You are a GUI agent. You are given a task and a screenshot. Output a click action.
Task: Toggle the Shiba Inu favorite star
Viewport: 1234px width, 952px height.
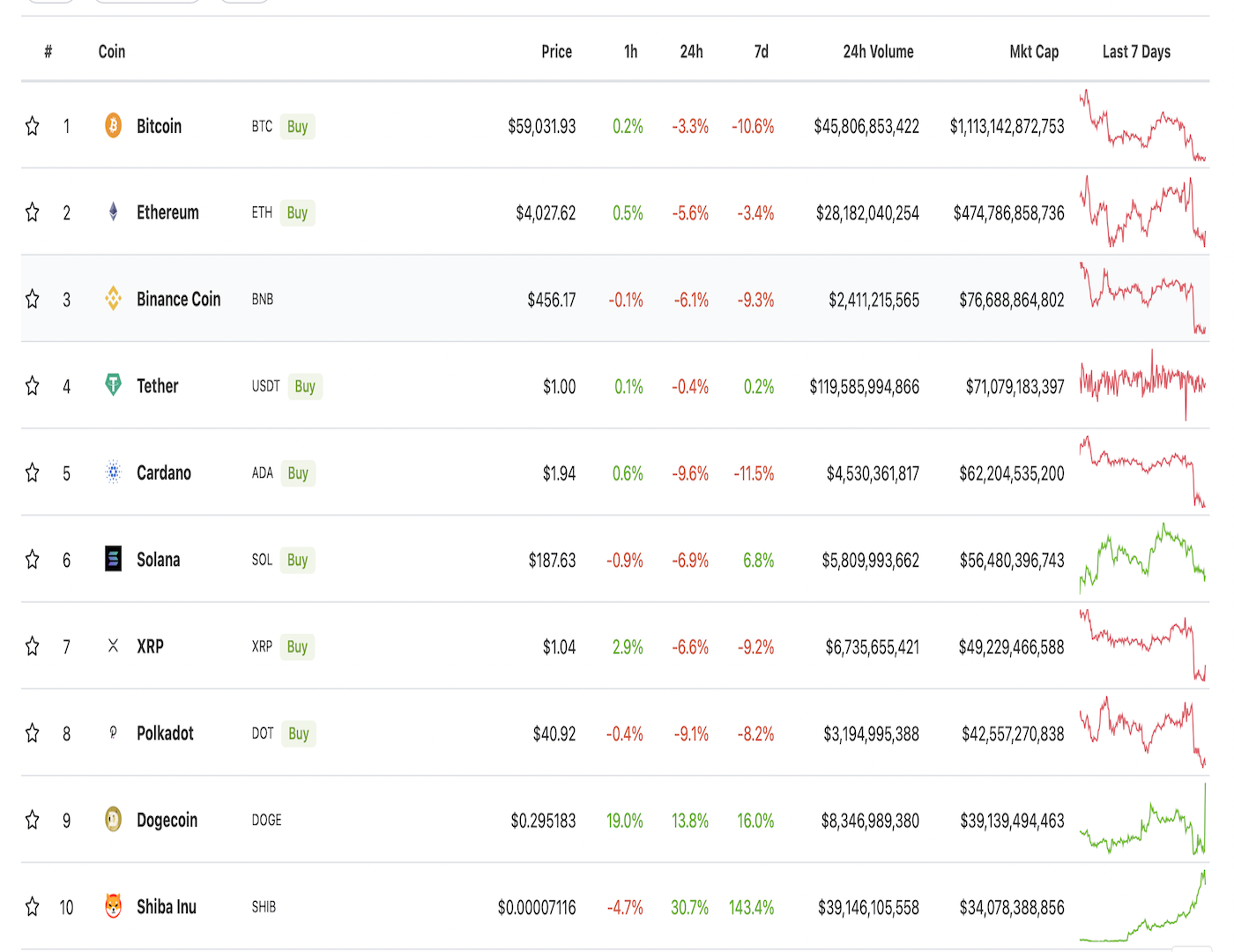click(x=33, y=906)
